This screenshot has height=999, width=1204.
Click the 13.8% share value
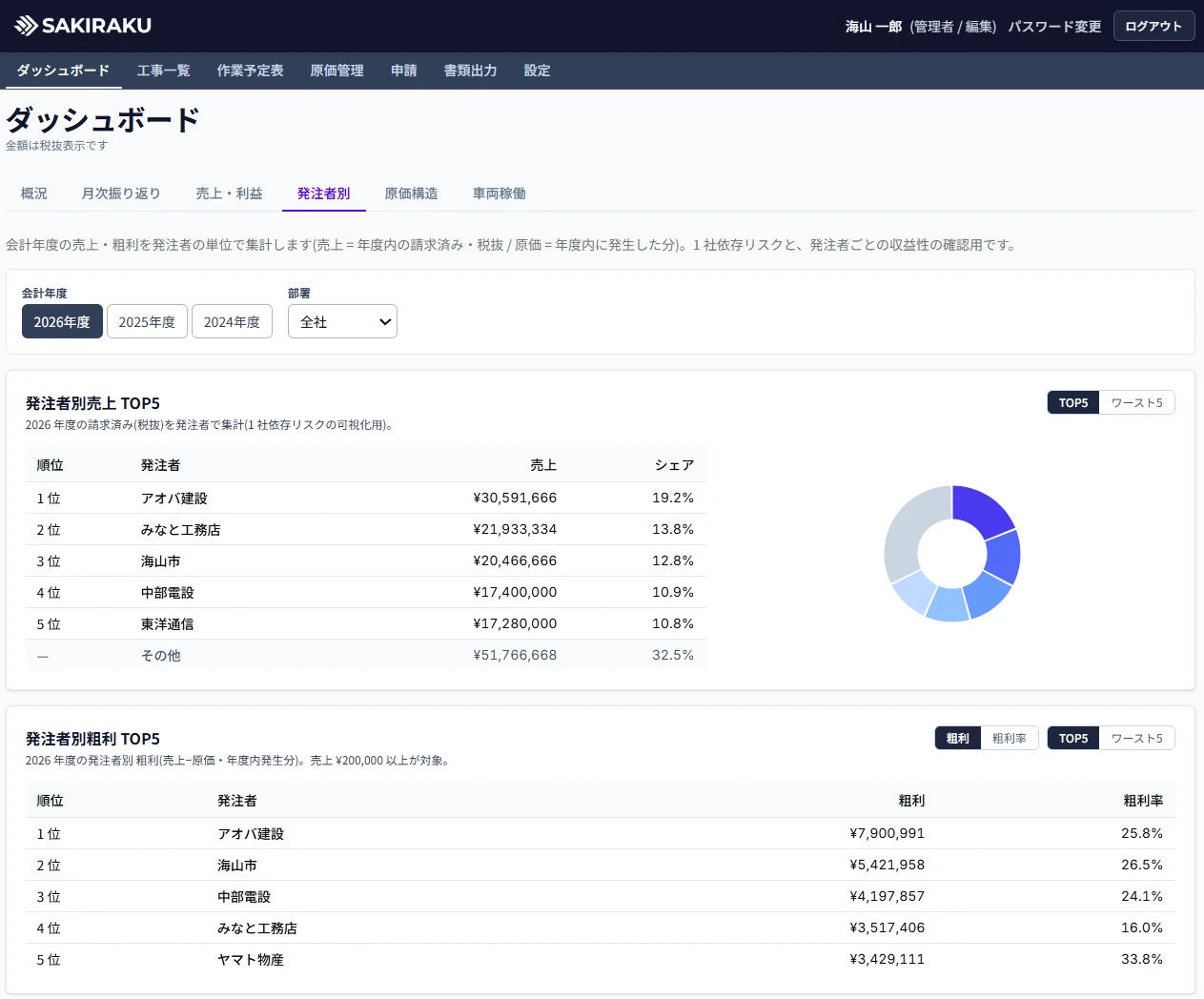tap(673, 529)
